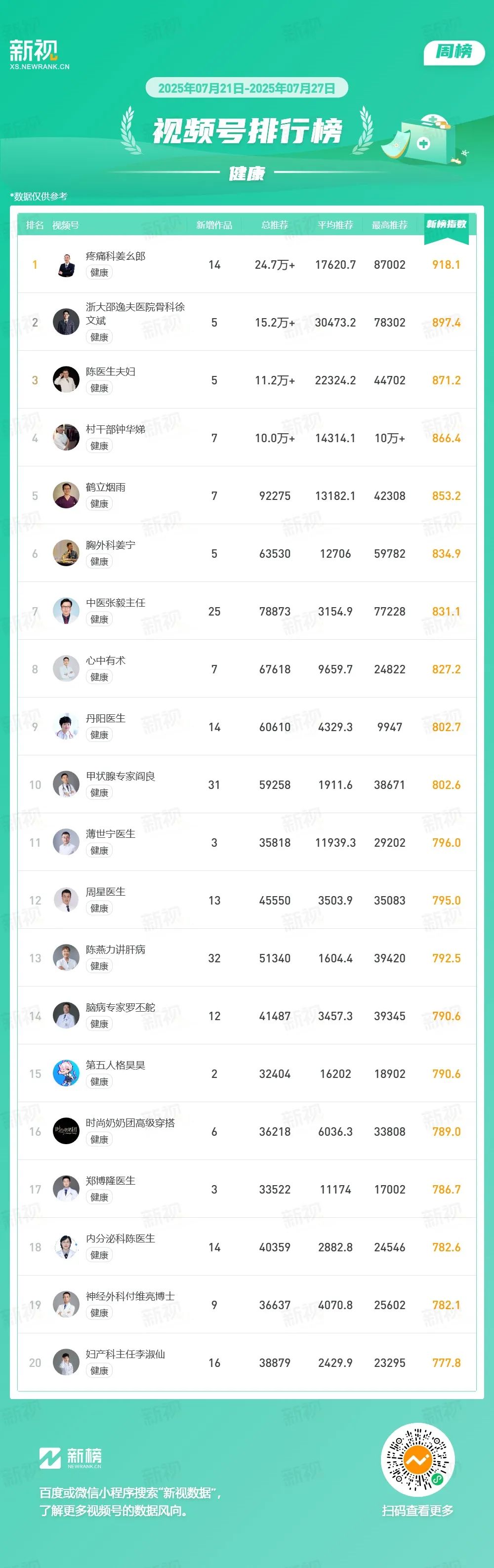Click the QR code at bottom right

tap(417, 1458)
